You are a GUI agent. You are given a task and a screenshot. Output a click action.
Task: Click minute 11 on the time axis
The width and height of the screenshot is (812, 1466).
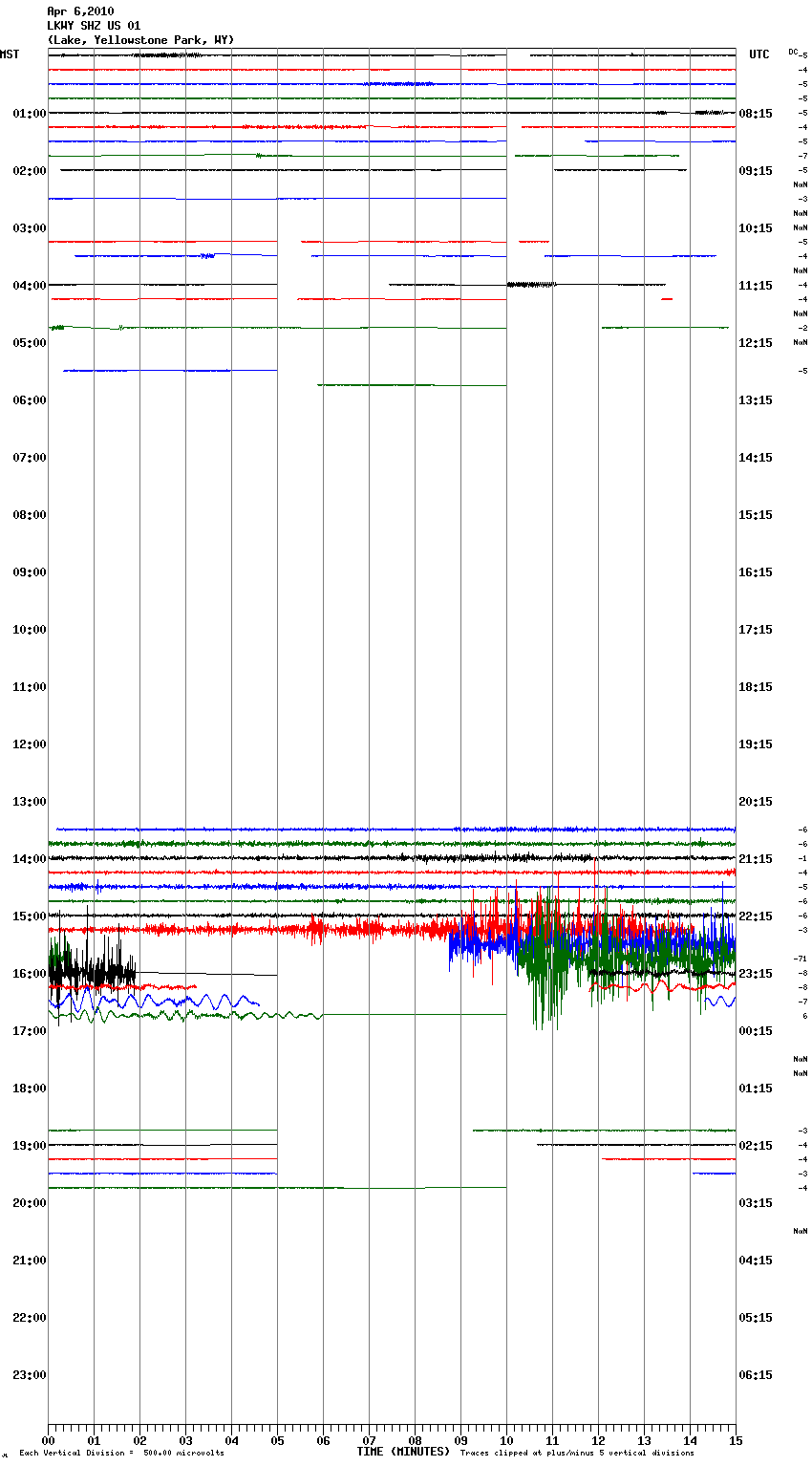pos(553,1441)
